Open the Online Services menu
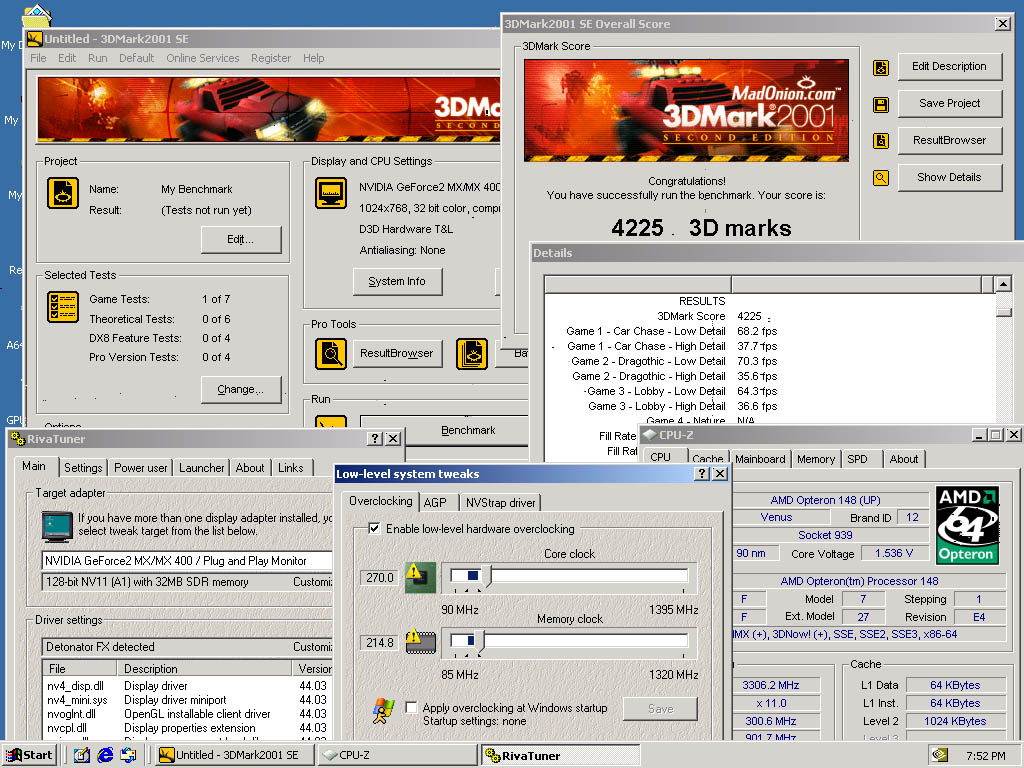The image size is (1024, 768). click(x=202, y=58)
